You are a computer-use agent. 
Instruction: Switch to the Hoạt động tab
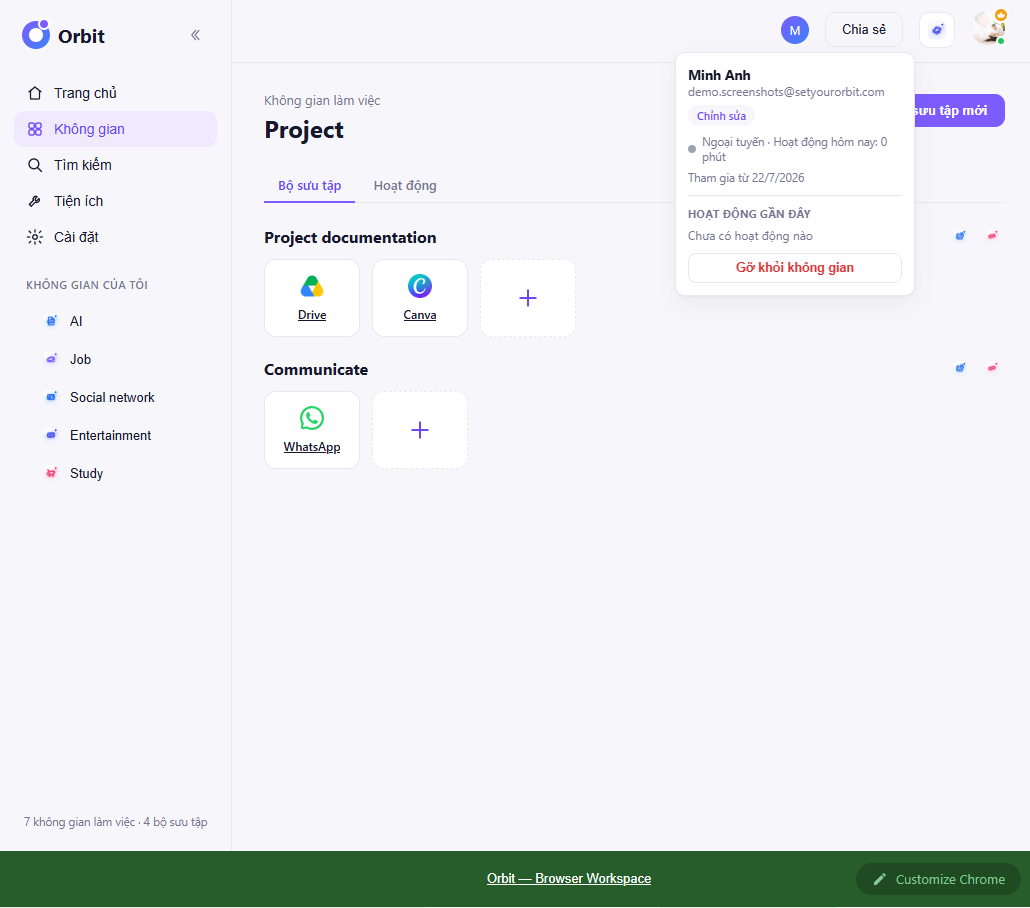[x=405, y=186]
